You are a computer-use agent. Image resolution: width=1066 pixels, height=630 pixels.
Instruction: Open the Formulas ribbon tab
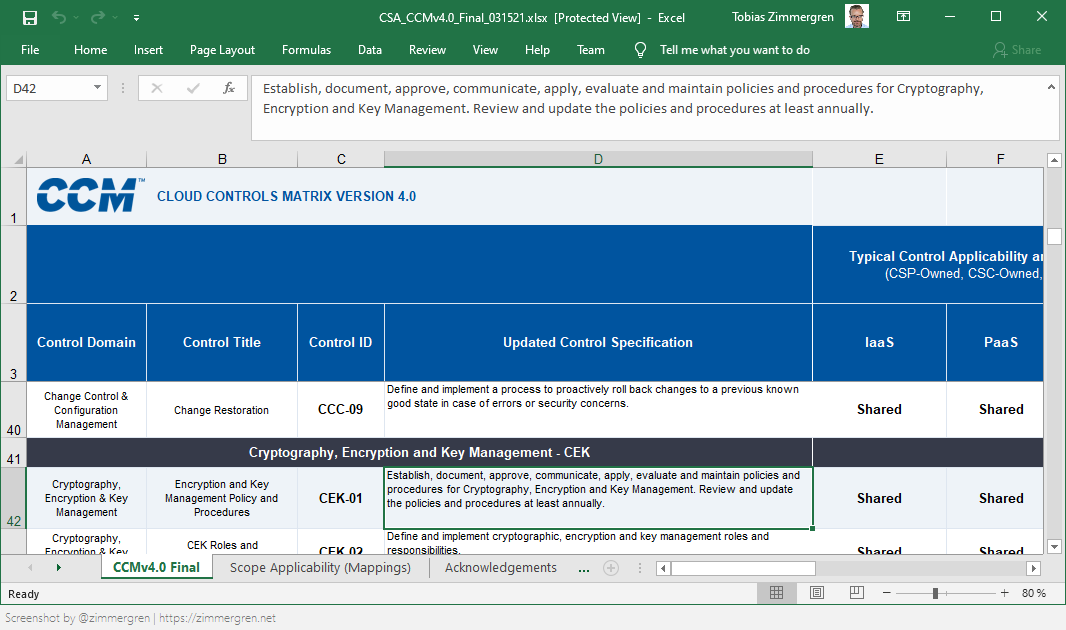pos(306,50)
